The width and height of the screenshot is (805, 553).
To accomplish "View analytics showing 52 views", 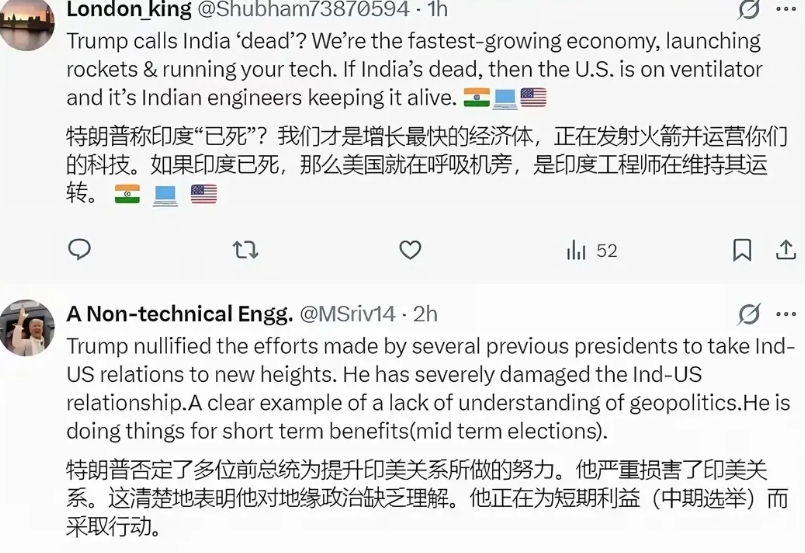I will click(x=592, y=251).
